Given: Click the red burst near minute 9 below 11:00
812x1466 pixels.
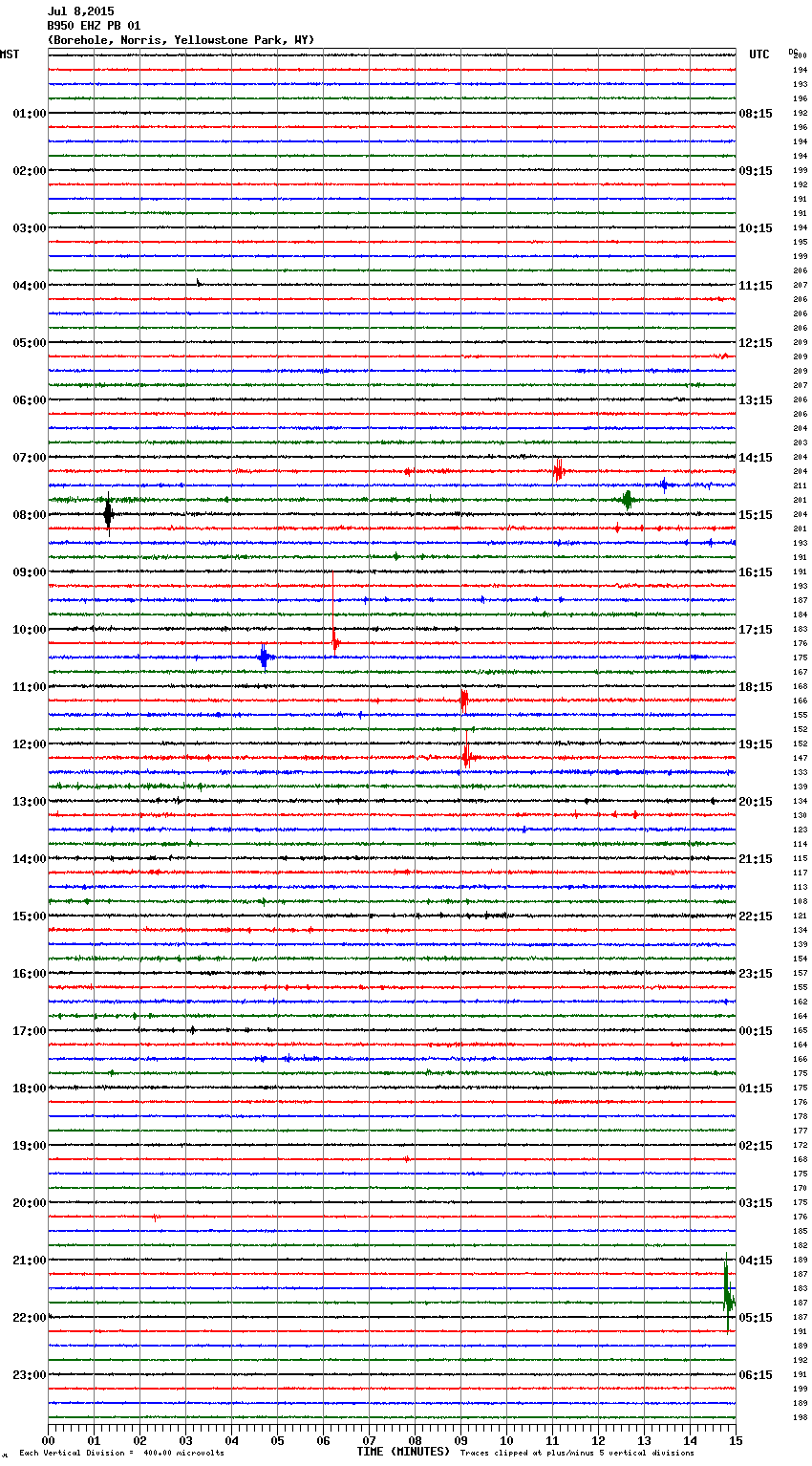Looking at the screenshot, I should (x=464, y=700).
